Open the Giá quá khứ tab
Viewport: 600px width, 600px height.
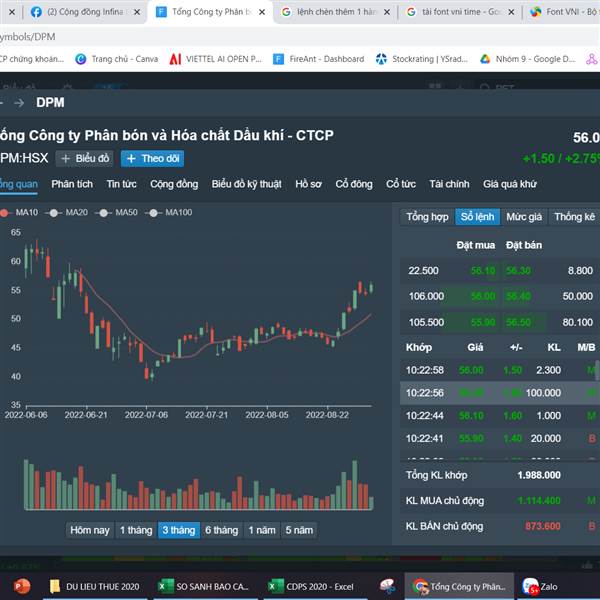point(510,184)
